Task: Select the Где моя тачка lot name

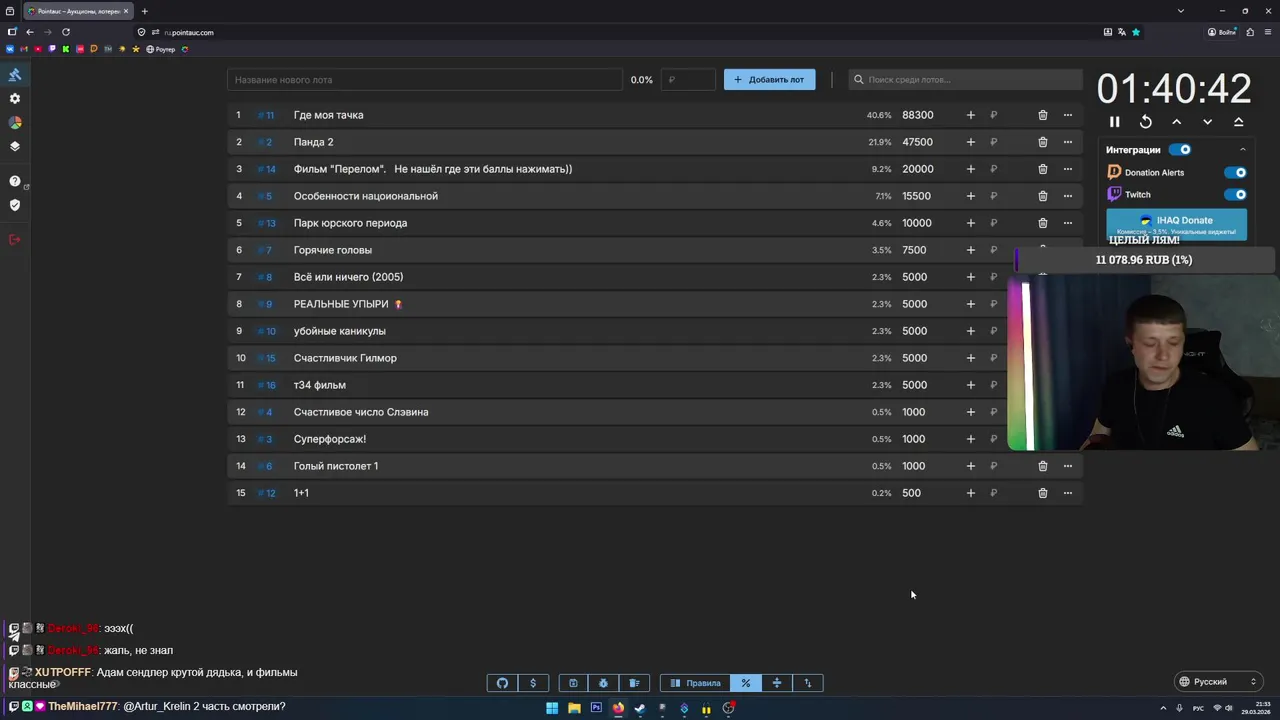Action: click(x=328, y=115)
